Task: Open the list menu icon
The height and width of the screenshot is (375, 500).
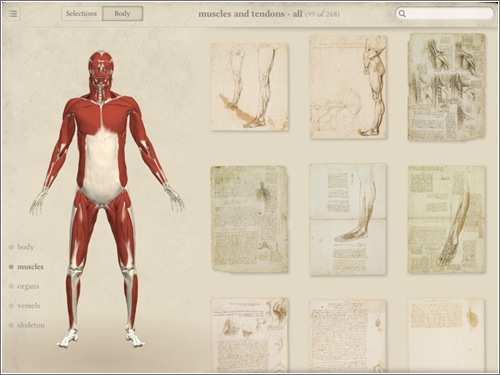Action: click(13, 14)
